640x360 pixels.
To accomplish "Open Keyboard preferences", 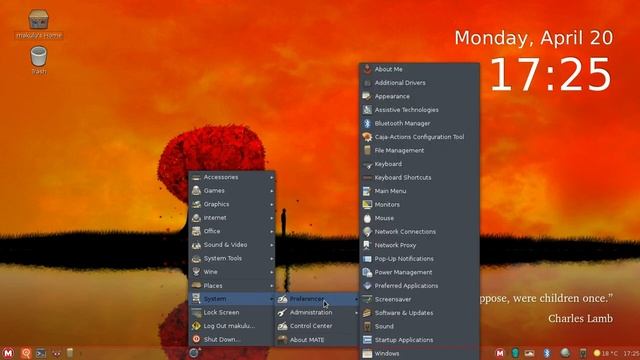I will [419, 164].
